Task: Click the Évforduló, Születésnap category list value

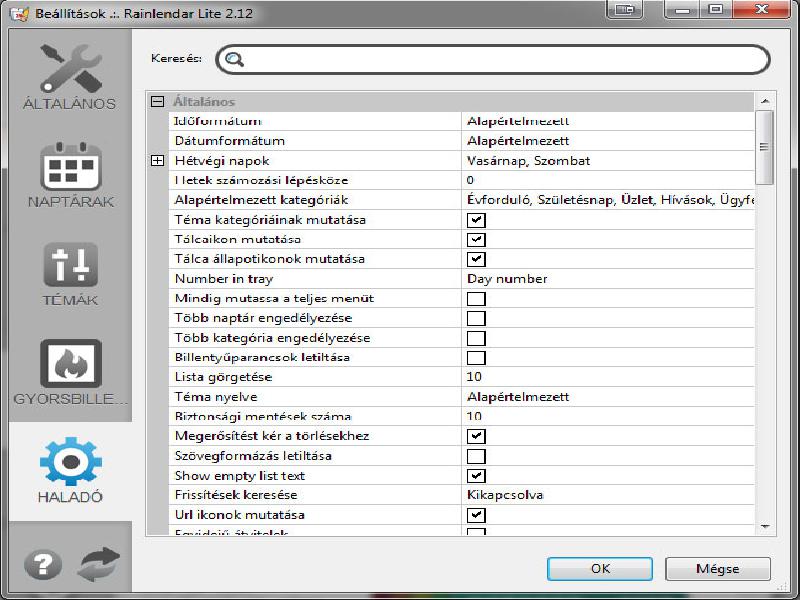Action: click(x=610, y=200)
